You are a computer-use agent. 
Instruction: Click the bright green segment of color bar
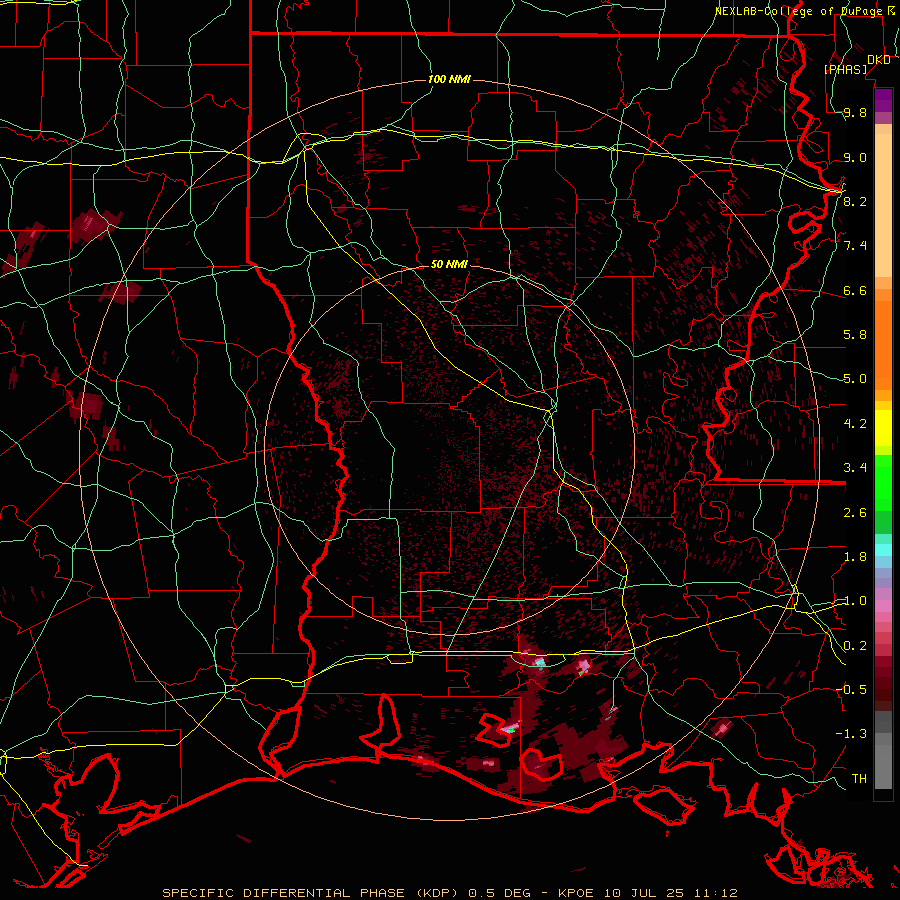[883, 482]
